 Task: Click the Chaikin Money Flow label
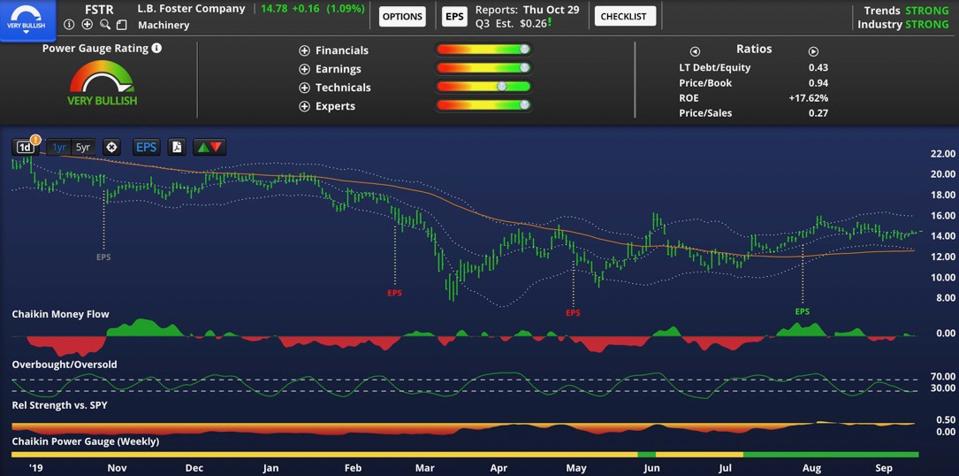tap(61, 314)
